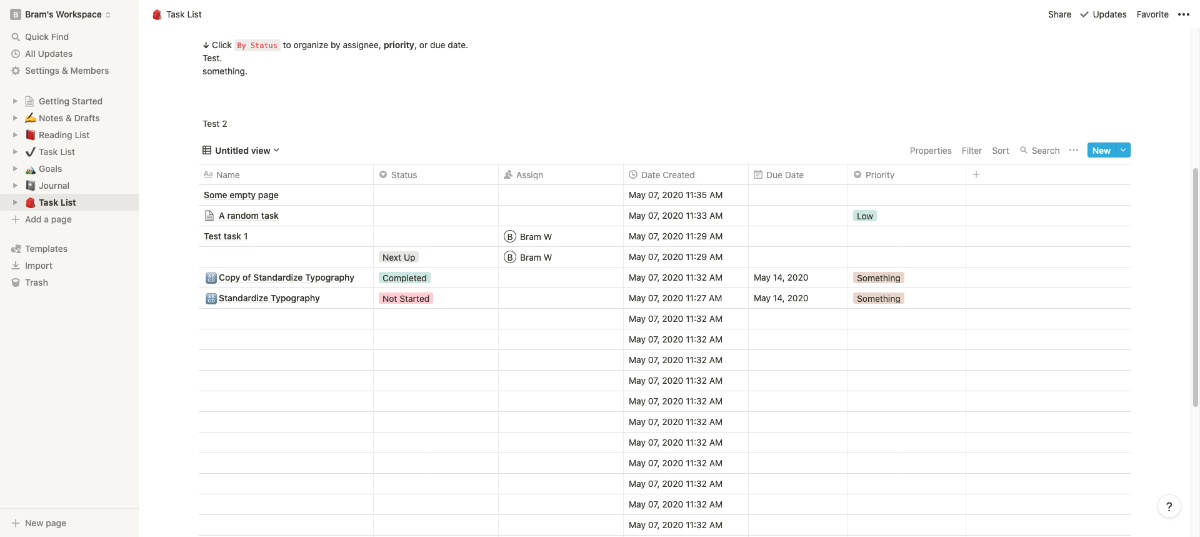Add a new column with plus icon

(x=976, y=175)
